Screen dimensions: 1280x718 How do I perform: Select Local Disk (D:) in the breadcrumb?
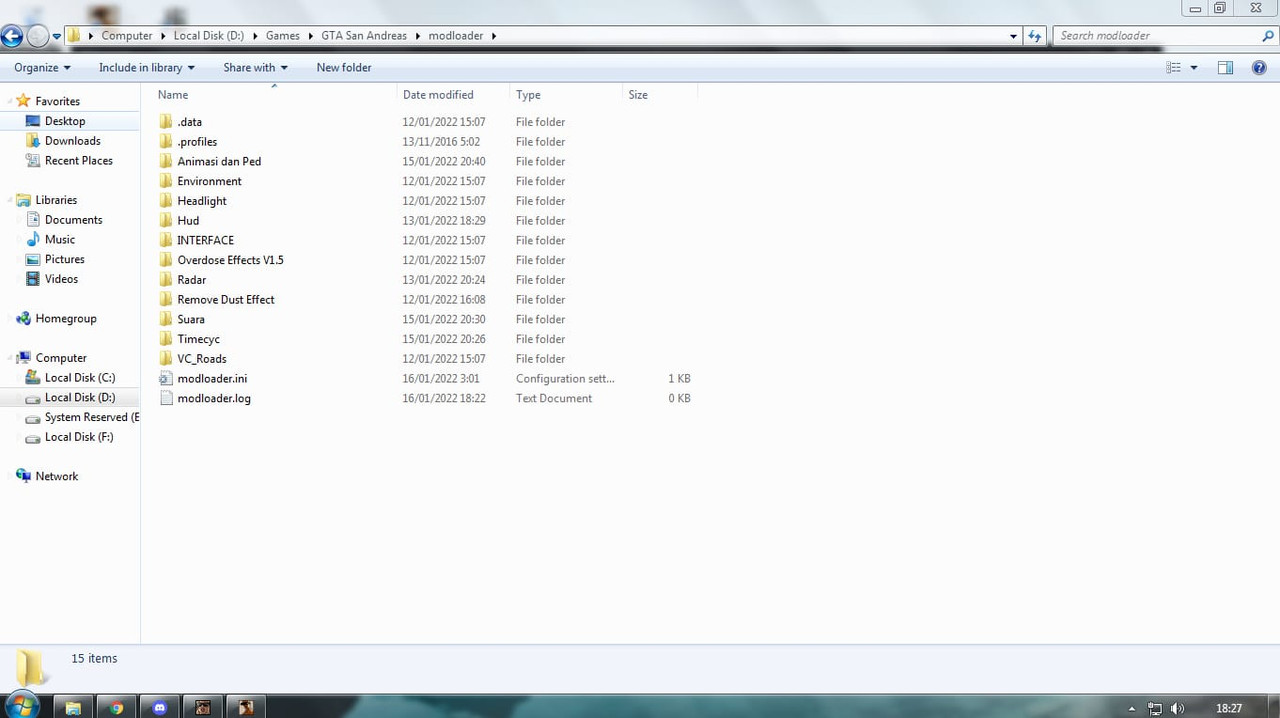click(x=208, y=36)
